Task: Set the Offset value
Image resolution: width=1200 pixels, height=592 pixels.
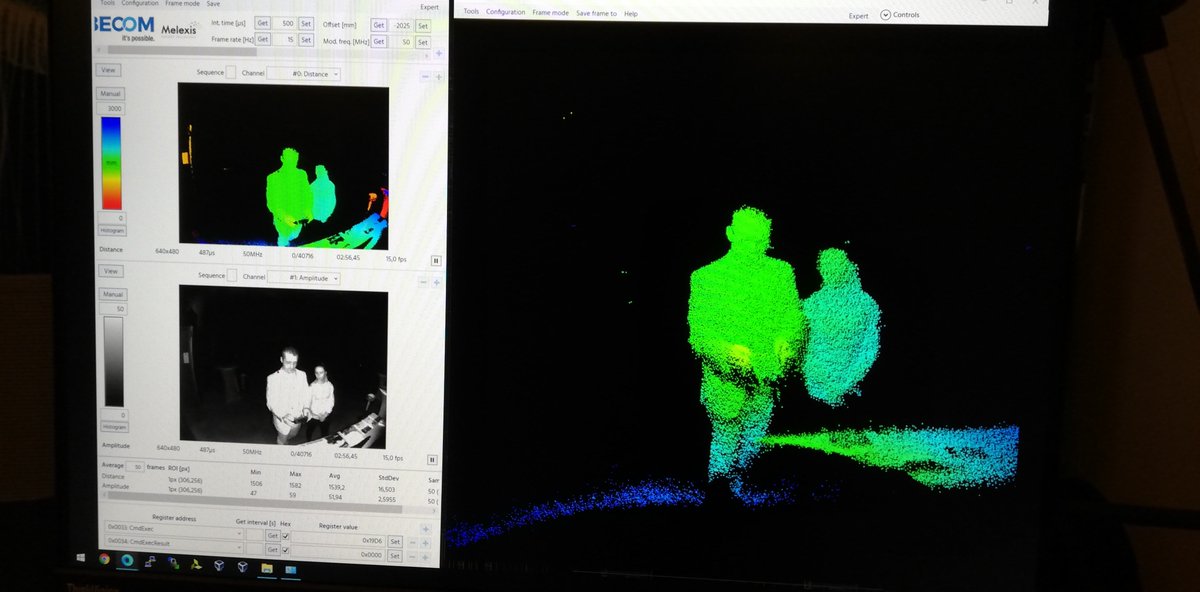Action: pyautogui.click(x=422, y=26)
